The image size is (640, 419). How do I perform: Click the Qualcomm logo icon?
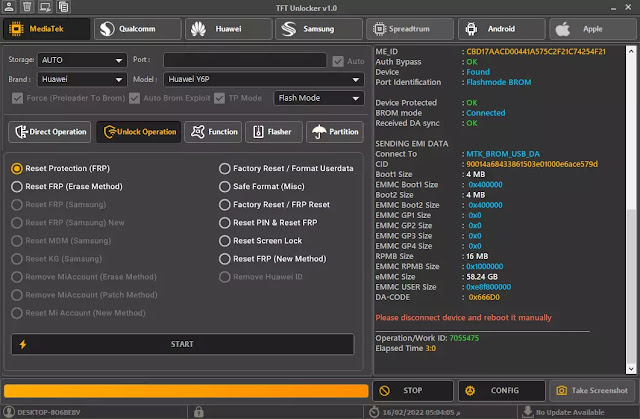coord(107,29)
